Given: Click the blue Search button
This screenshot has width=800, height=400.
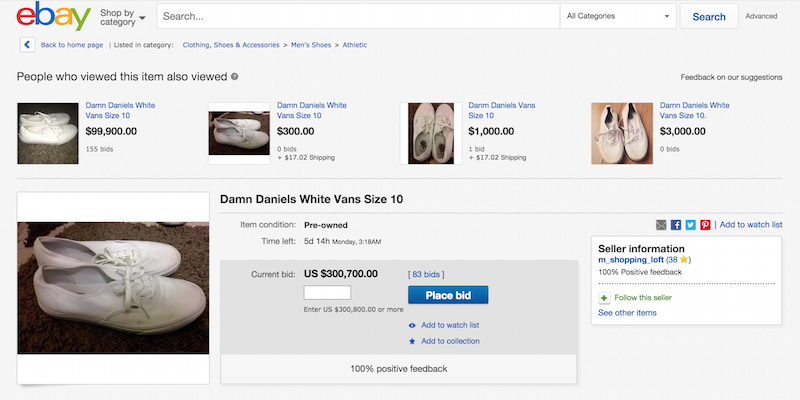Looking at the screenshot, I should point(708,16).
